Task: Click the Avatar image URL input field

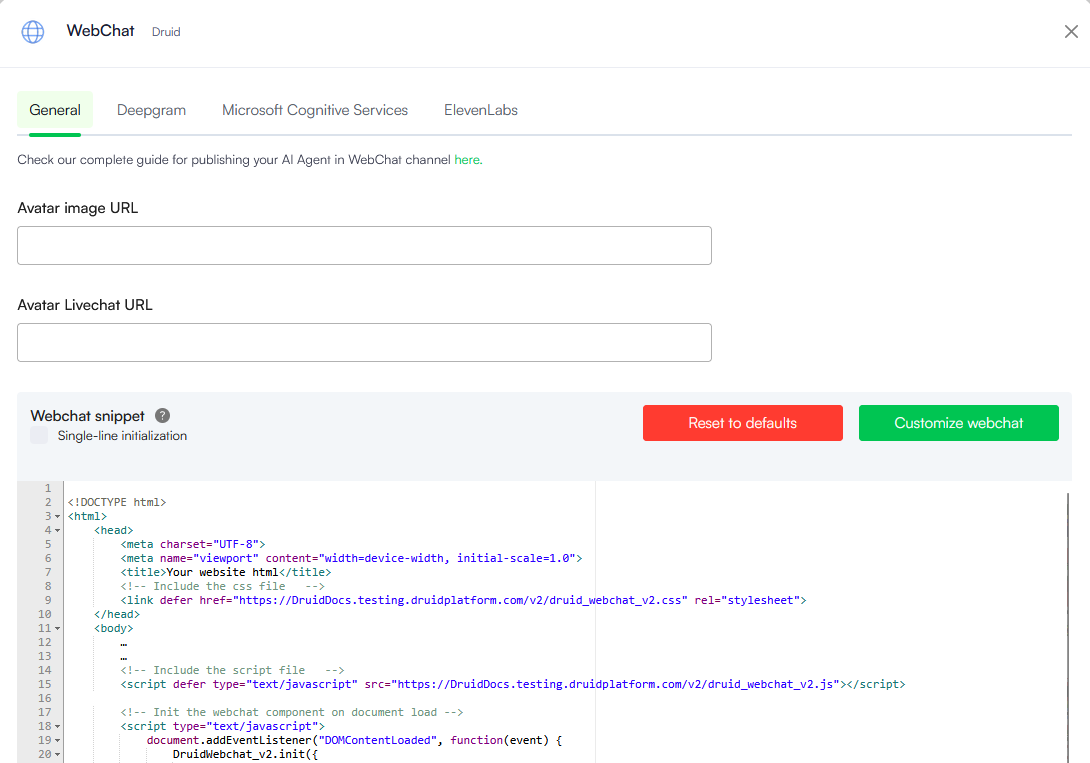Action: coord(364,245)
